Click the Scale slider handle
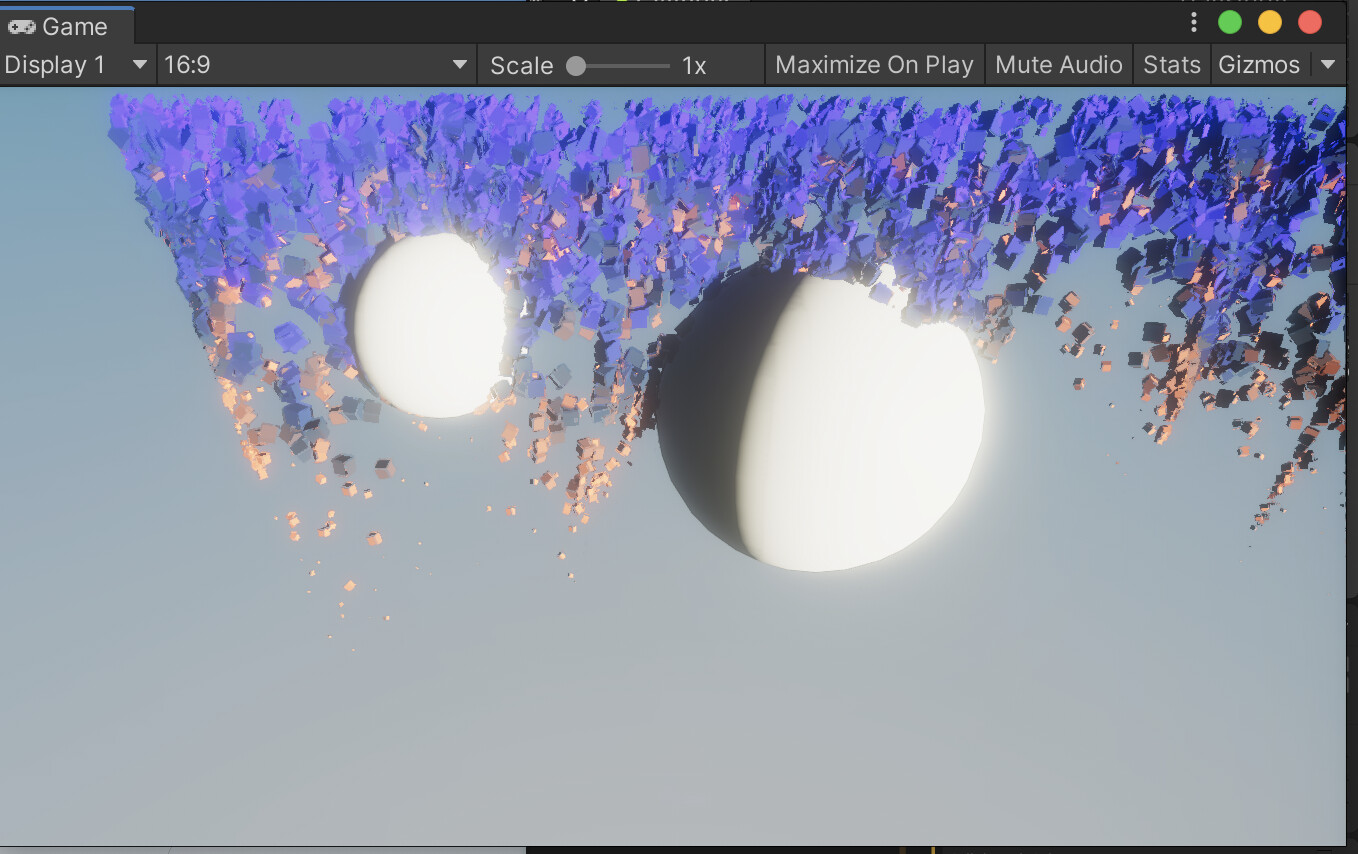This screenshot has width=1358, height=854. point(577,64)
